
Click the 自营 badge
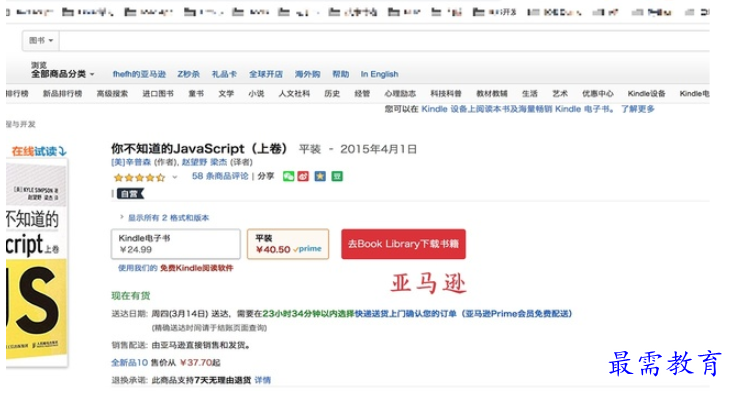point(130,194)
